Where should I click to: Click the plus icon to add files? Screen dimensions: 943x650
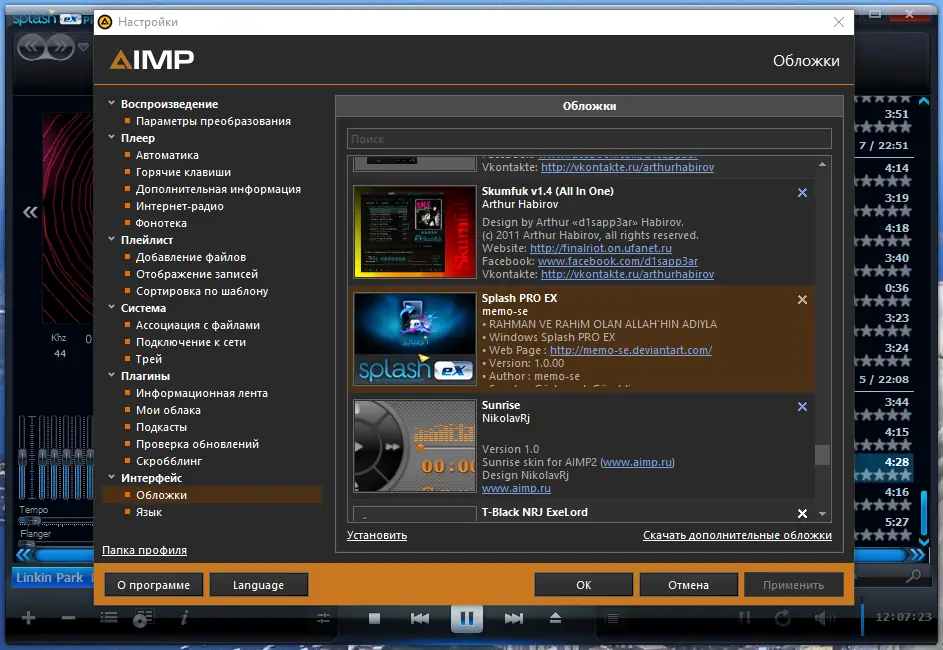[x=28, y=618]
